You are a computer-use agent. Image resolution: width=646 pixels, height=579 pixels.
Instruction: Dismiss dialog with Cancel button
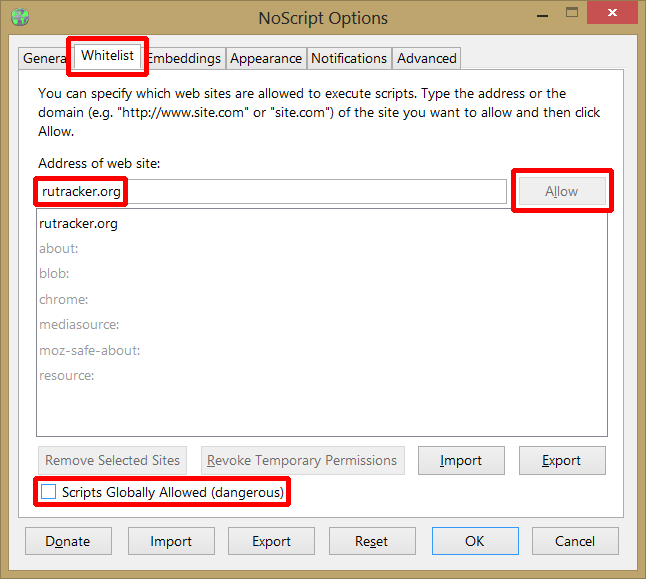(575, 541)
